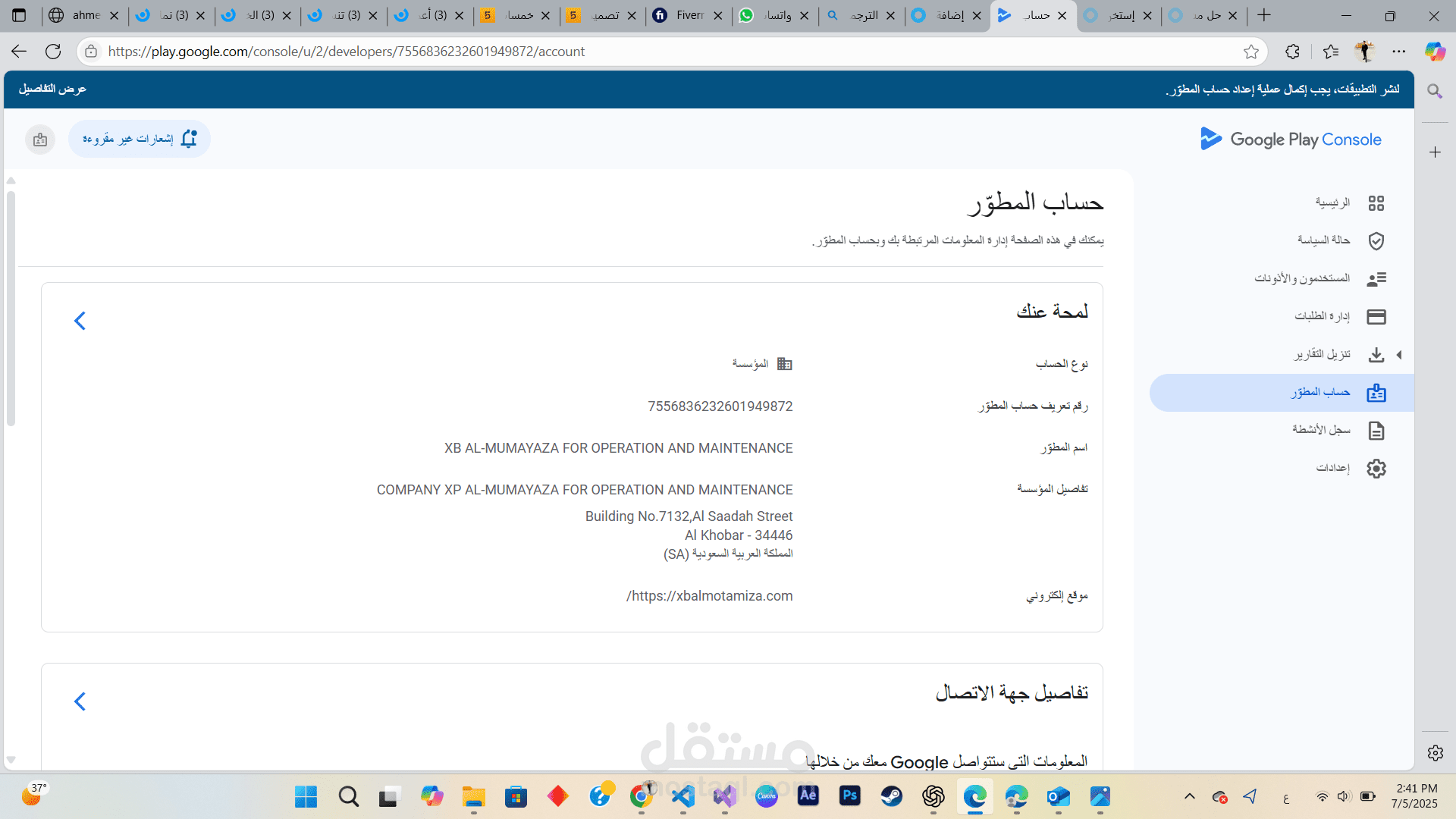Select Developer account in sidebar menu
1456x819 pixels.
(x=1319, y=393)
